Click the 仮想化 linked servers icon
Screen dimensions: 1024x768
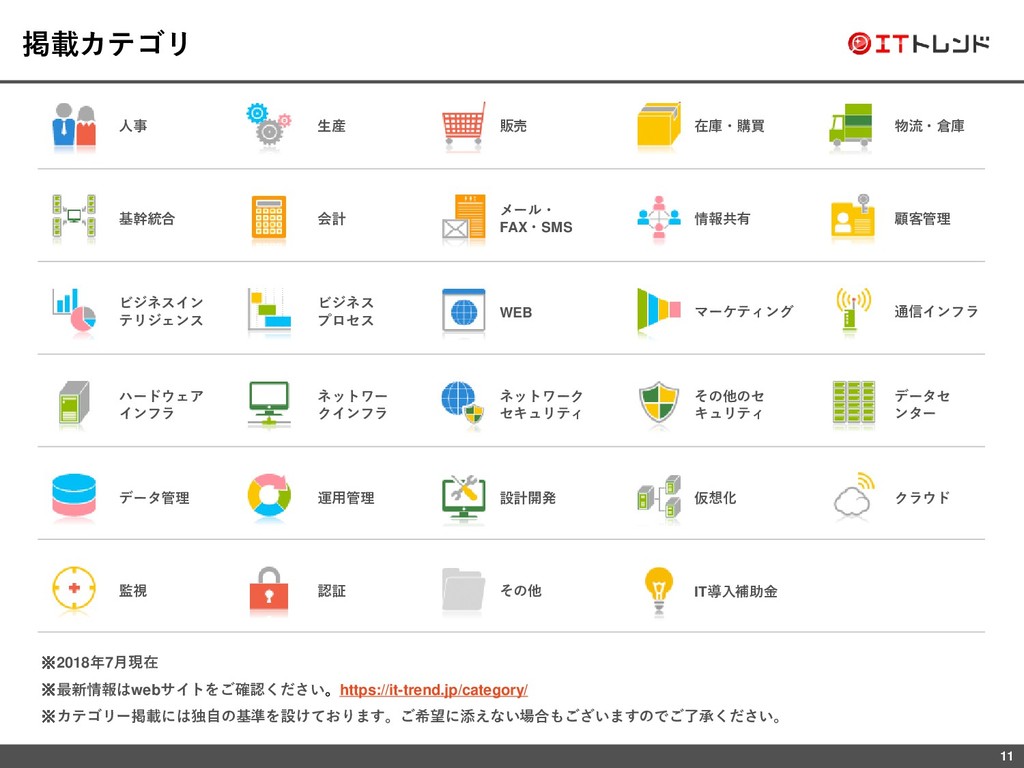click(x=658, y=496)
